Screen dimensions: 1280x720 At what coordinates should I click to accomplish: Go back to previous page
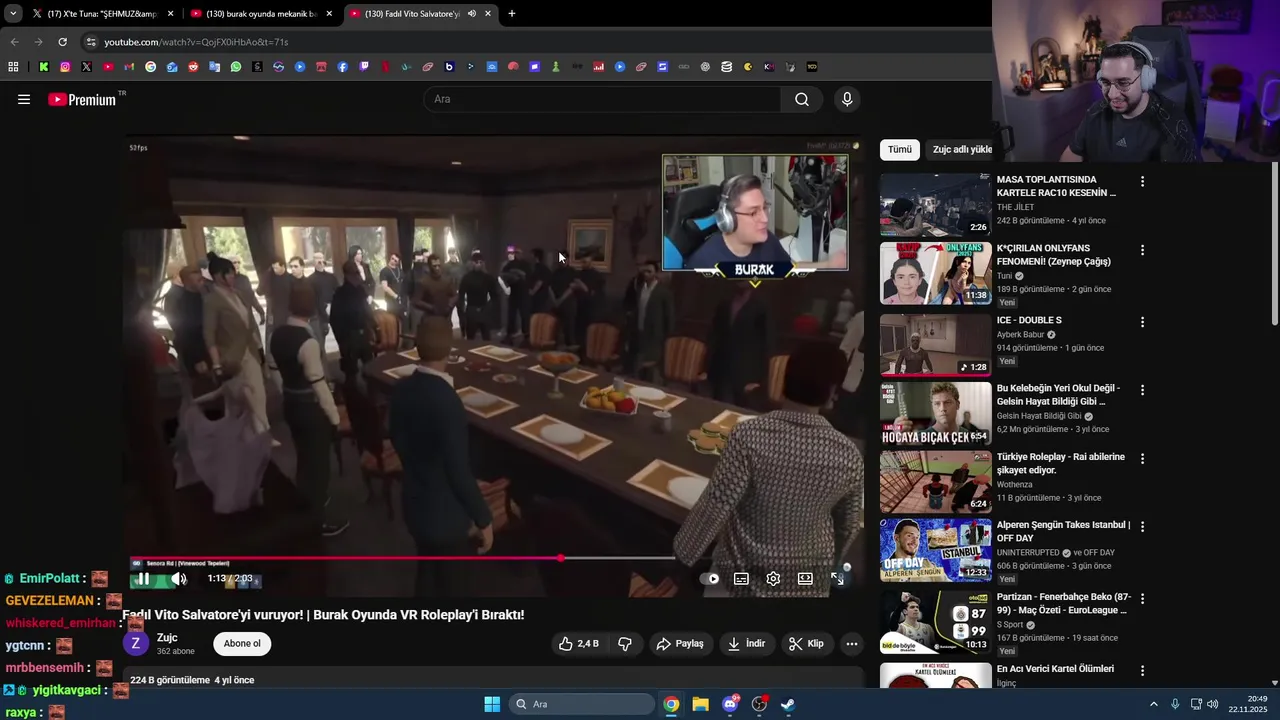[x=14, y=42]
